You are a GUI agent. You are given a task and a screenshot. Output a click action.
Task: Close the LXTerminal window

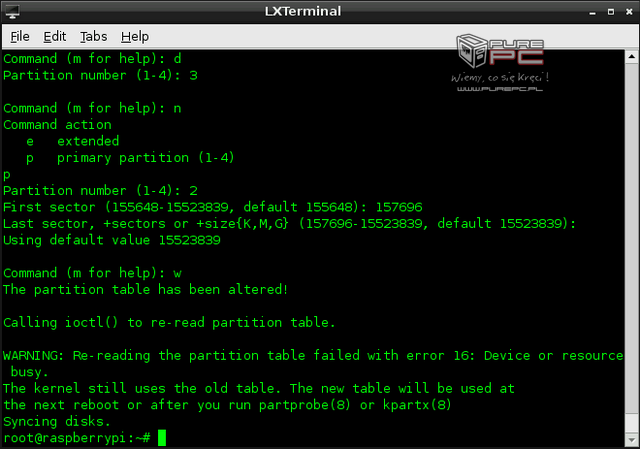click(x=629, y=12)
